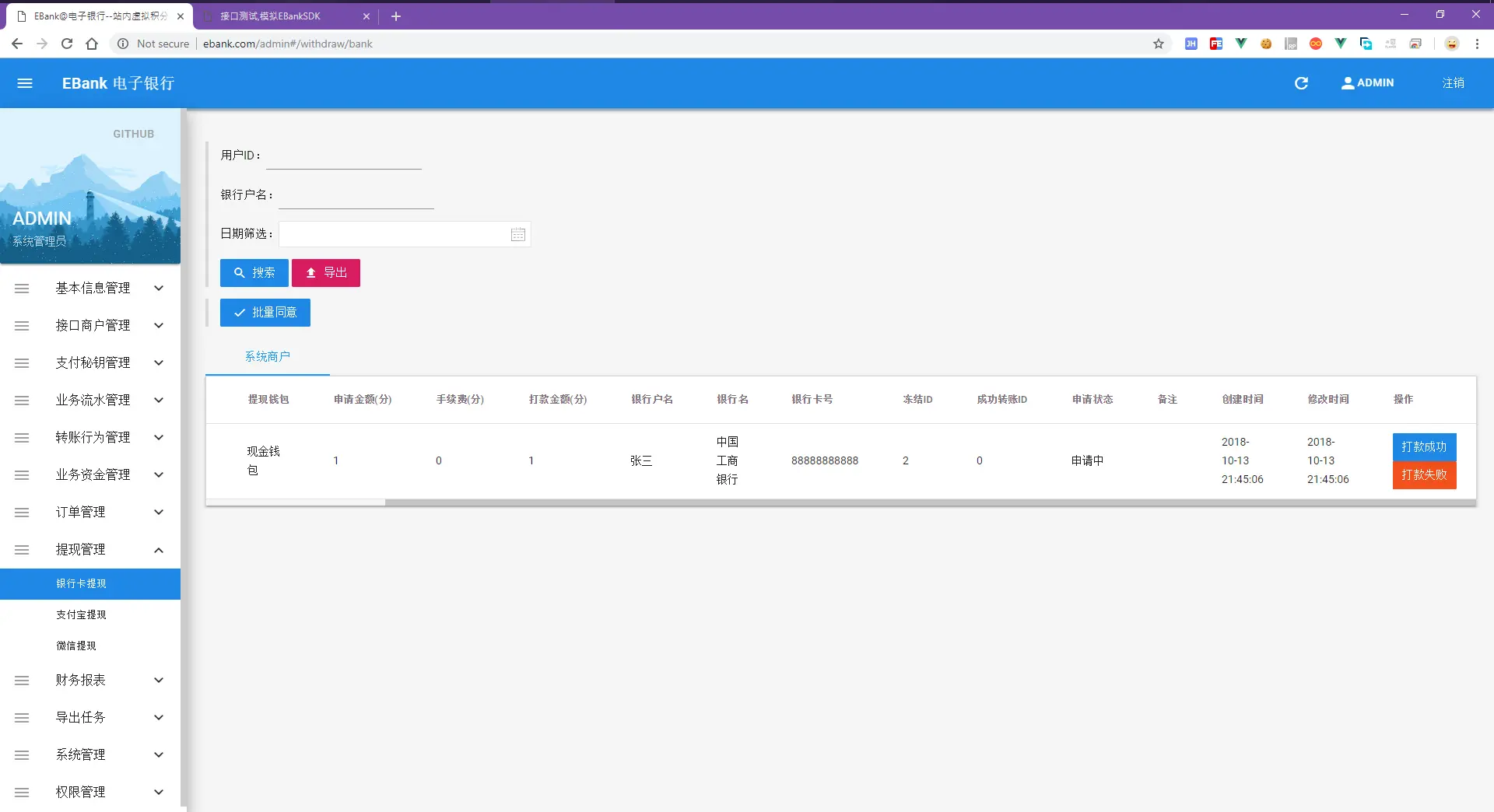Viewport: 1494px width, 812px height.
Task: Toggle the hamburger navigation menu in header
Action: point(25,83)
